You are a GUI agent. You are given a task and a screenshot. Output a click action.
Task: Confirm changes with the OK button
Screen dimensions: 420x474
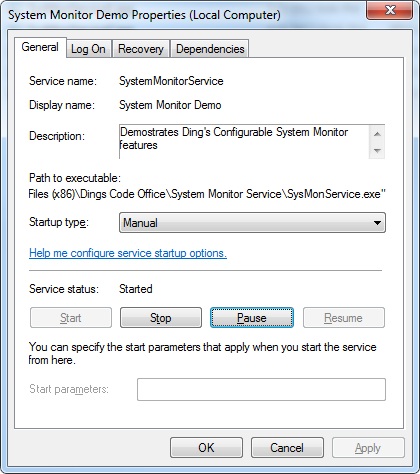coord(206,448)
